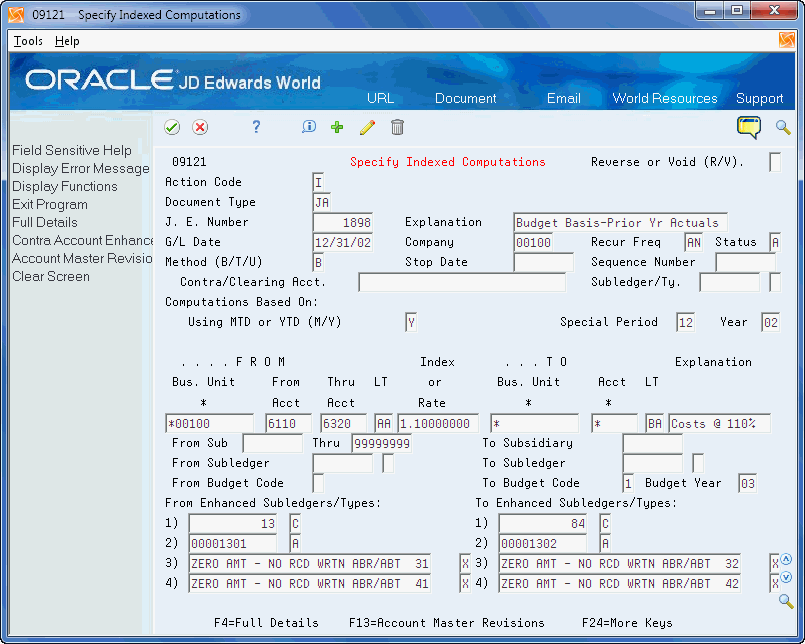
Task: Click the bottom magnifier search icon
Action: point(786,601)
